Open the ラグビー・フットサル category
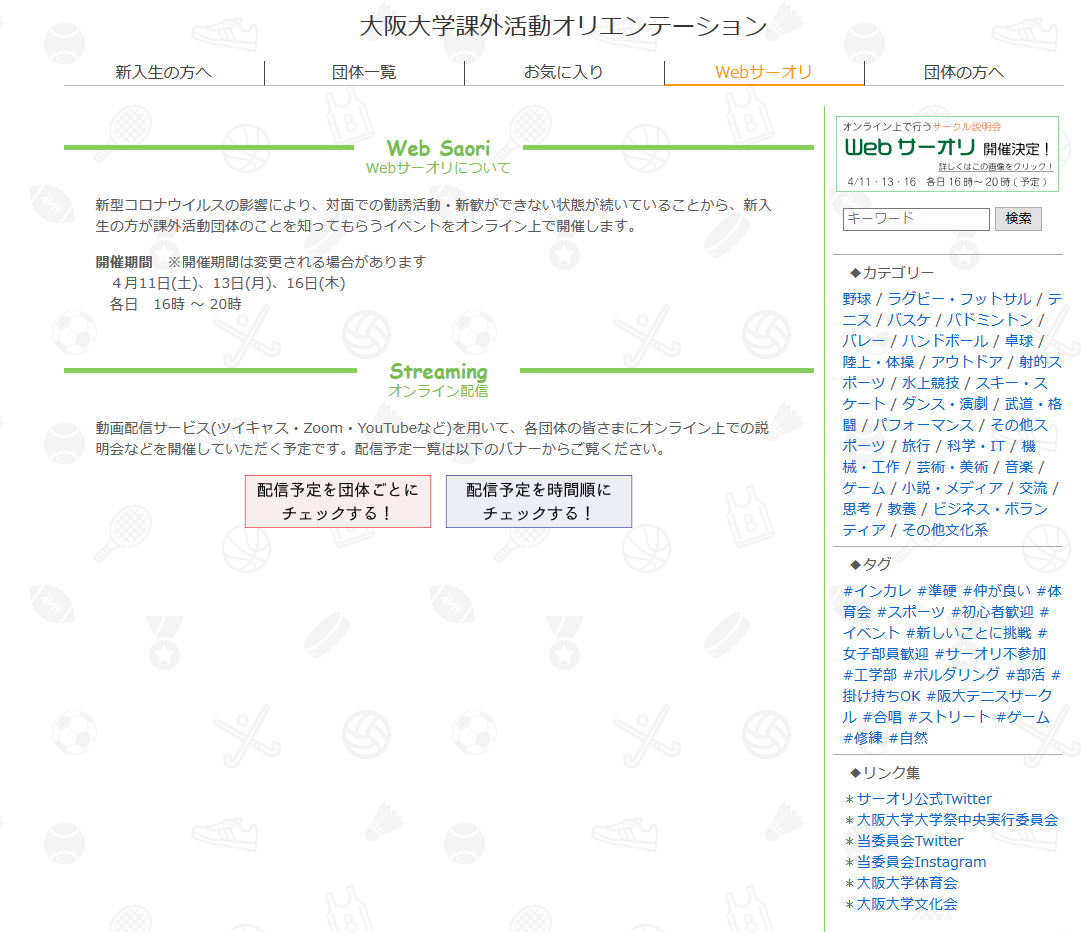This screenshot has width=1086, height=932. coord(959,299)
